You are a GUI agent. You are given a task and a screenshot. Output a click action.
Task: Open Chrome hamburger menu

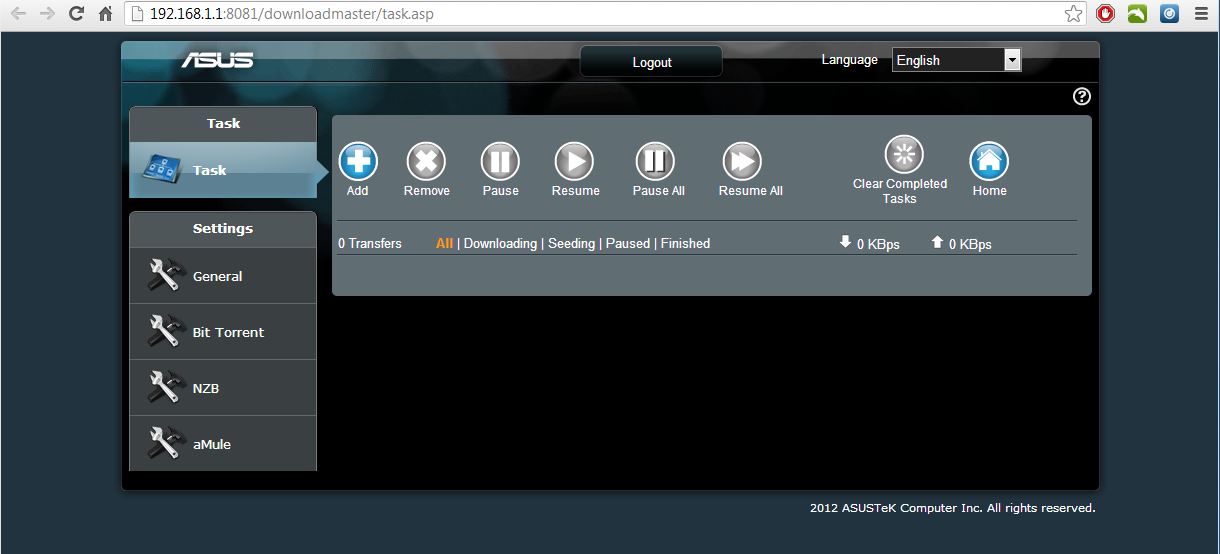[x=1201, y=14]
